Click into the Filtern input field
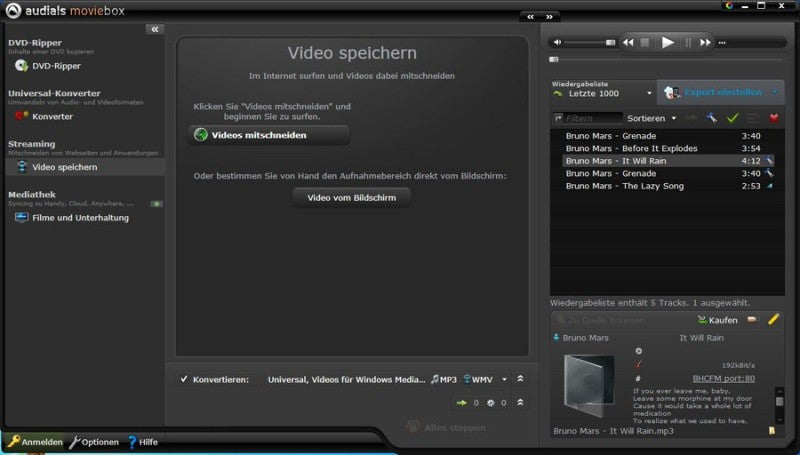Viewport: 800px width, 455px height. tap(593, 118)
